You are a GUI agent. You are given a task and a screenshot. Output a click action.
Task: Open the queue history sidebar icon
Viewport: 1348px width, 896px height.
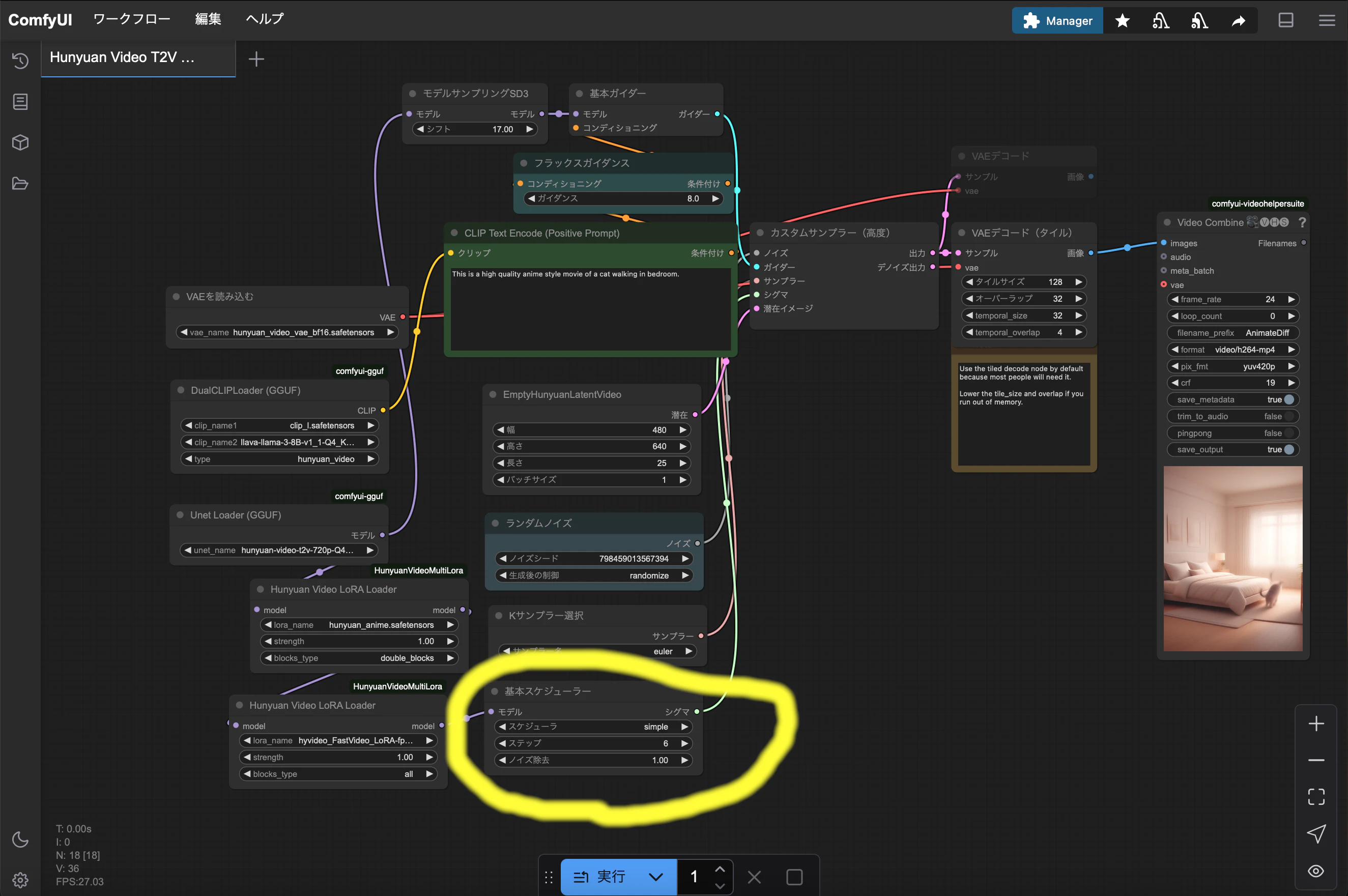click(20, 61)
